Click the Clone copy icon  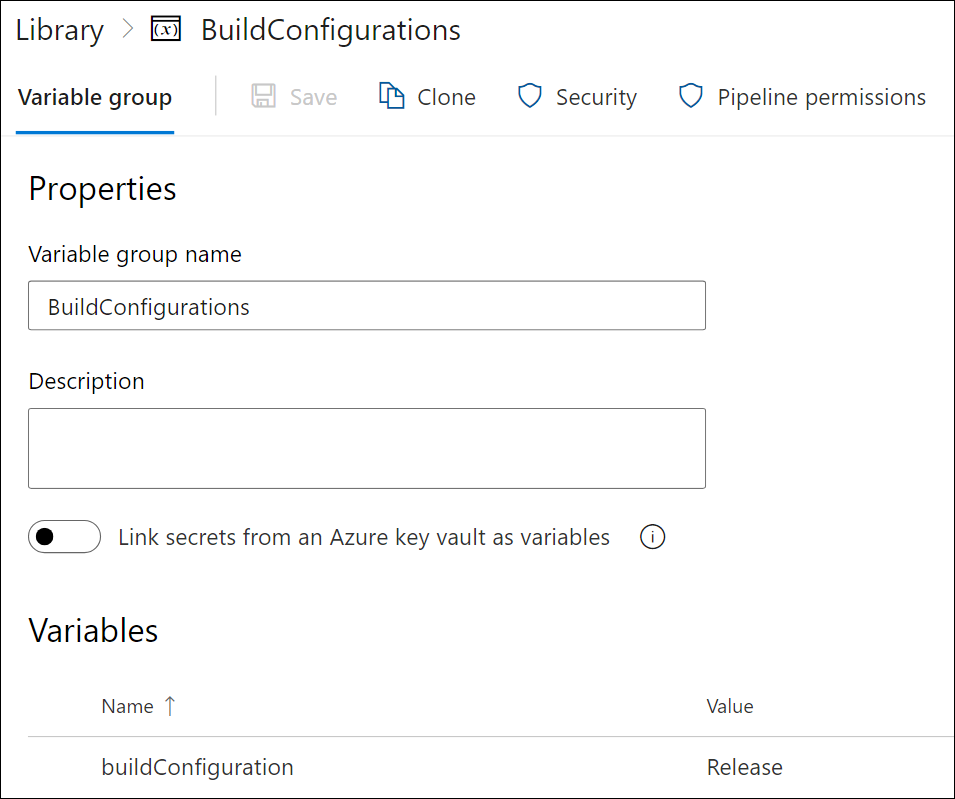[392, 96]
